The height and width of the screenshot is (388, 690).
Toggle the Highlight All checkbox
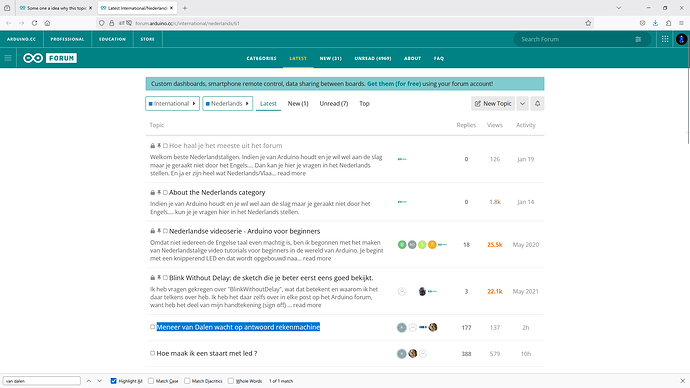coord(114,381)
